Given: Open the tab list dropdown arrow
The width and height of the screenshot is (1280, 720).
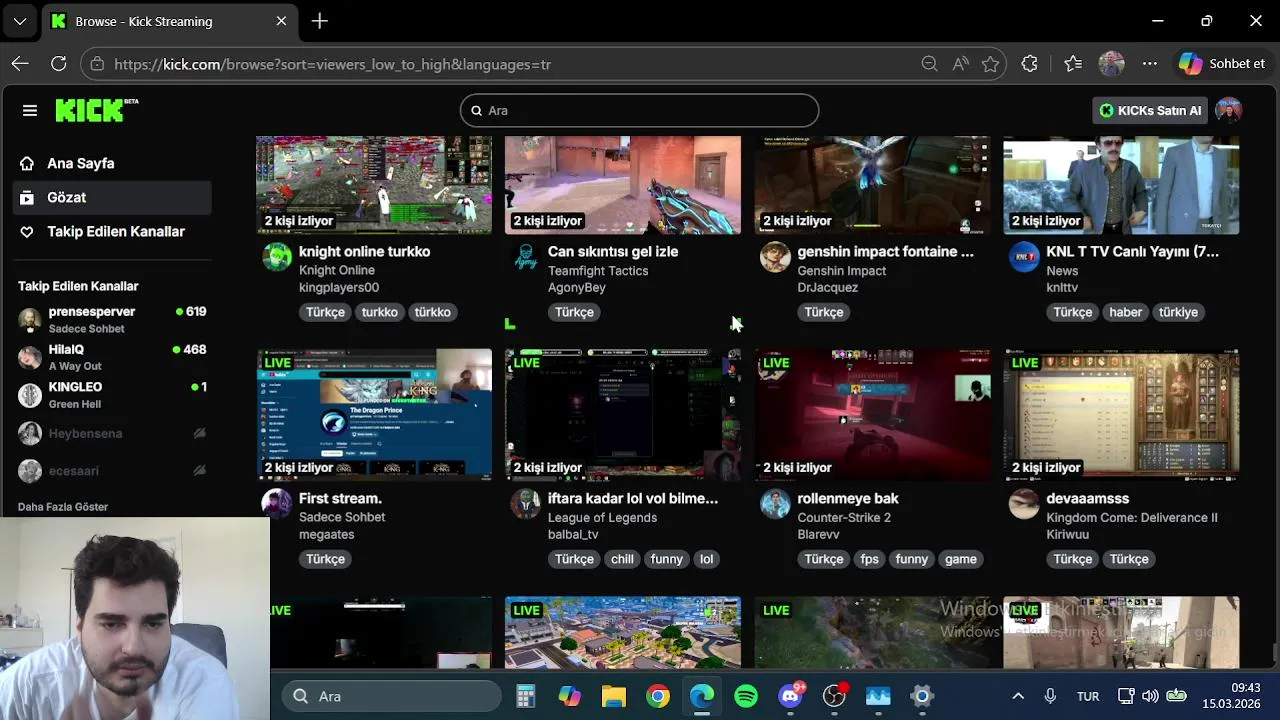Looking at the screenshot, I should pyautogui.click(x=20, y=21).
